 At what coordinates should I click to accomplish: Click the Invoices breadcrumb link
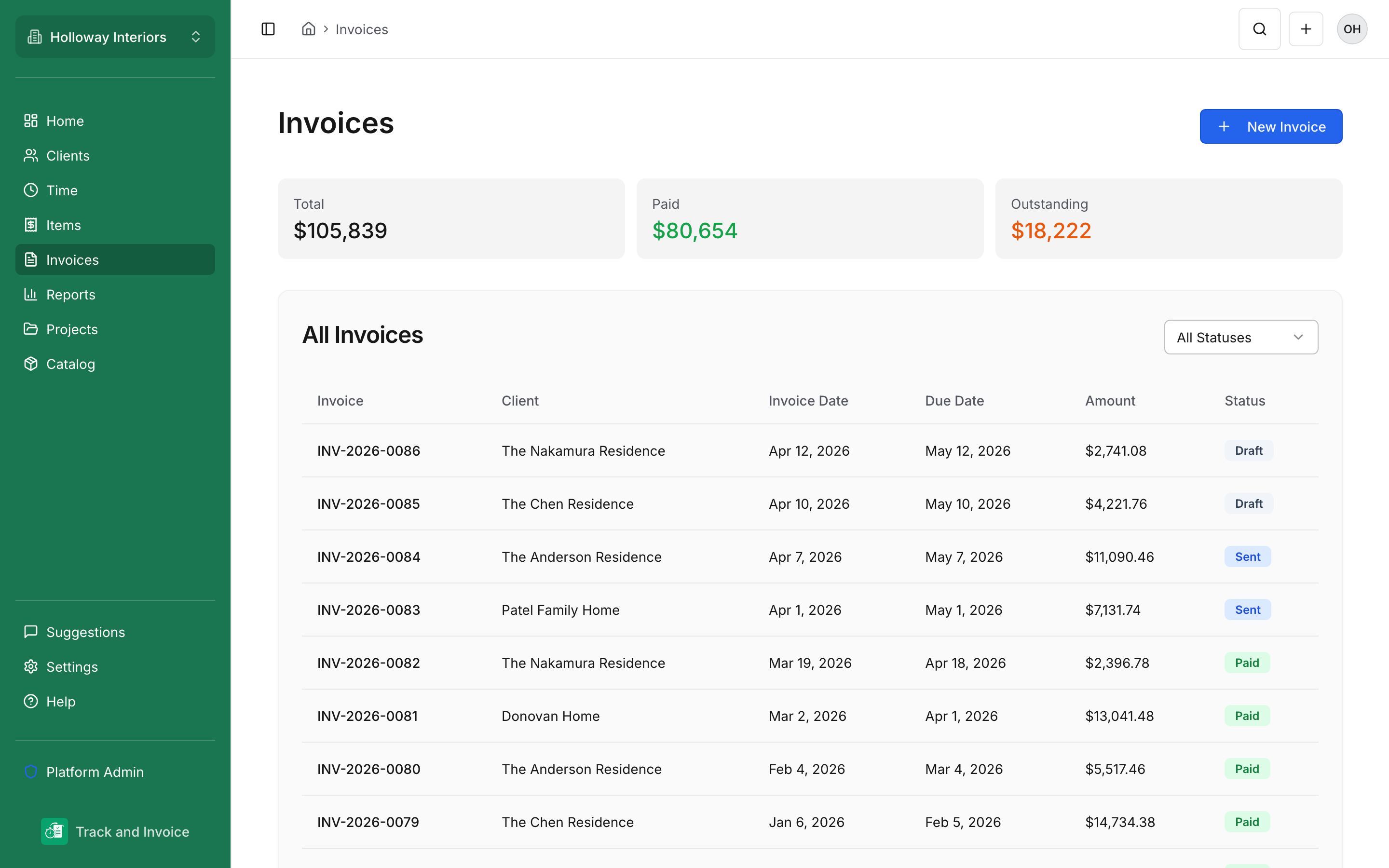click(362, 29)
